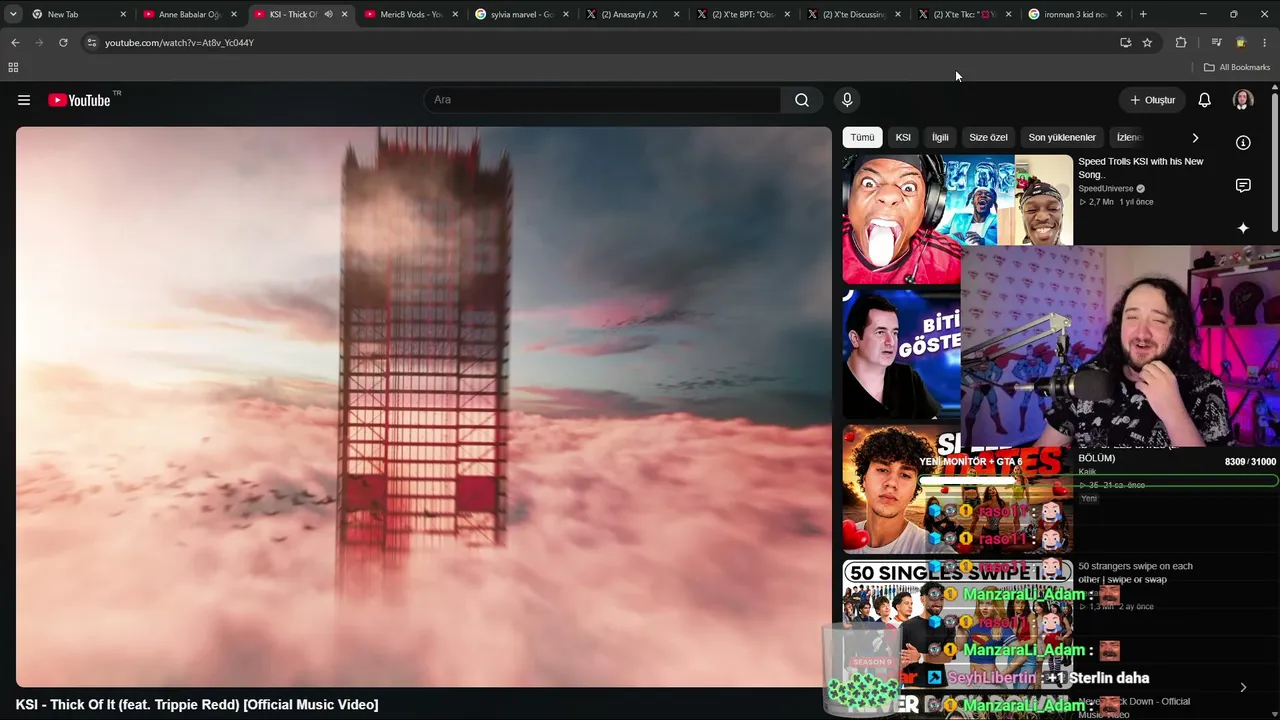The width and height of the screenshot is (1280, 720).
Task: Open the Oluştur create menu
Action: tap(1152, 100)
